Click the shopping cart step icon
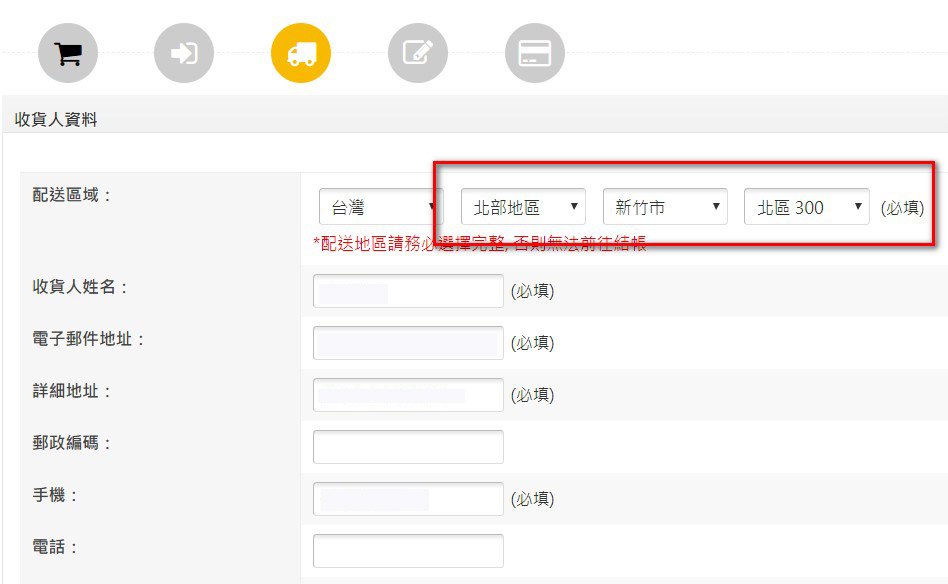The width and height of the screenshot is (948, 584). 68,53
